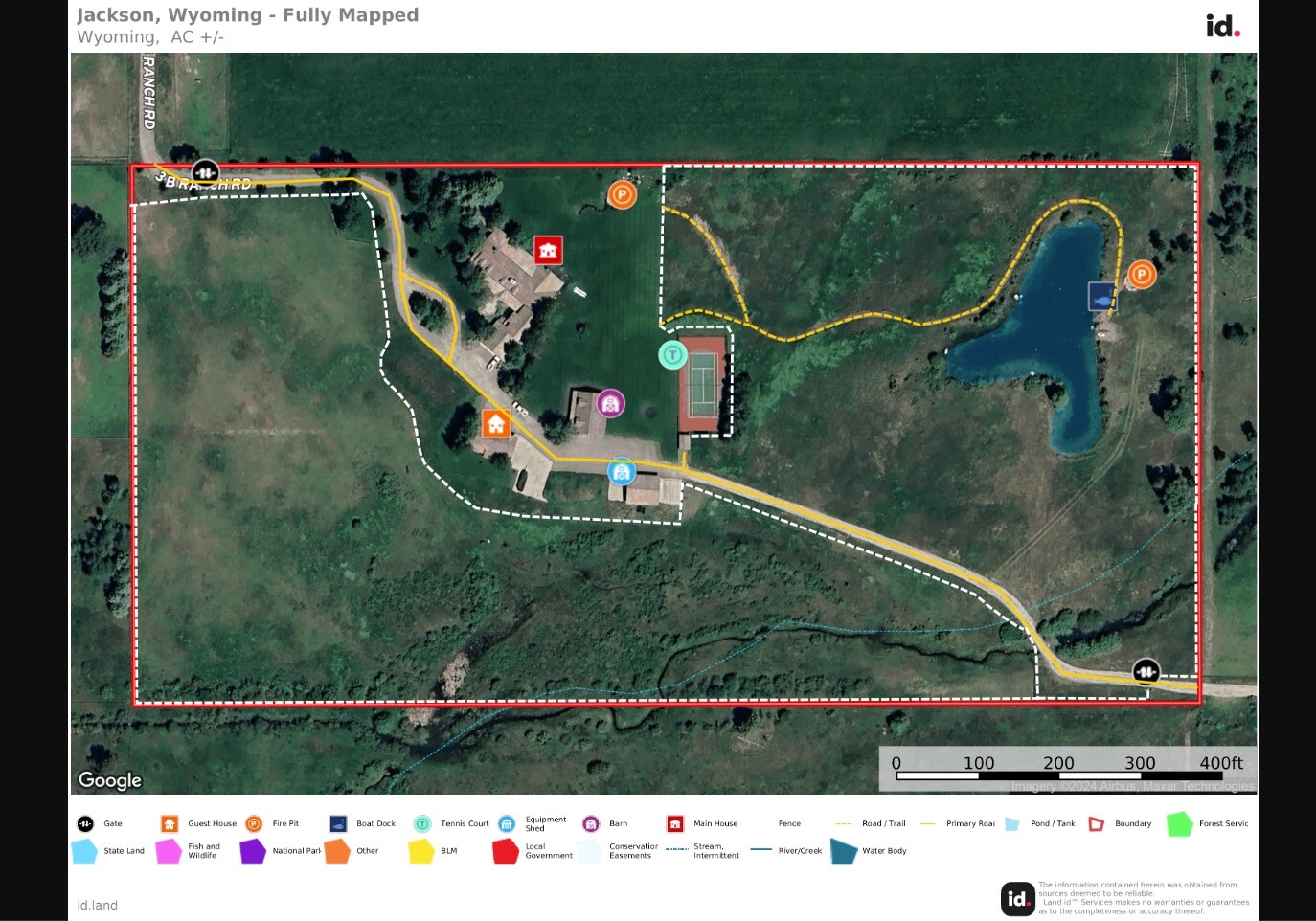Click the Fire Pit marker near the top boundary
Screen dimensions: 1316x921
click(x=621, y=193)
